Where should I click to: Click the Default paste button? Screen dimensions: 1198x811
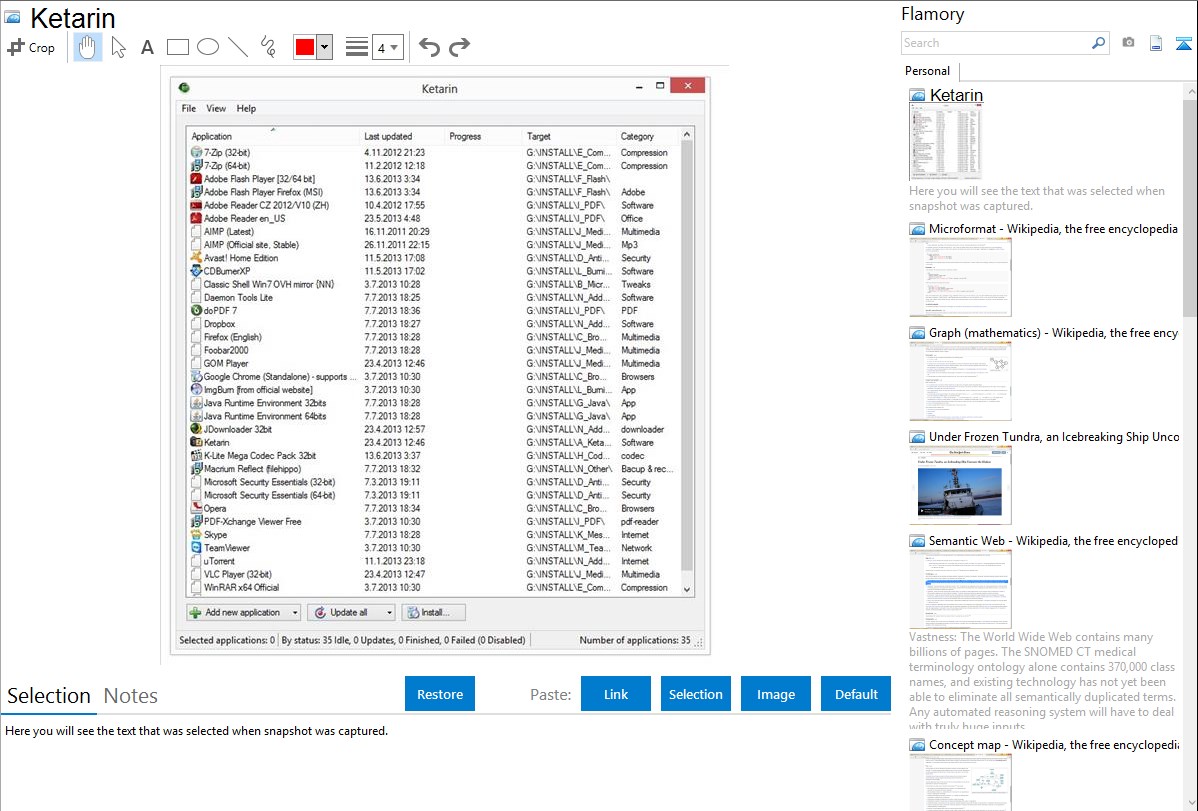click(856, 694)
